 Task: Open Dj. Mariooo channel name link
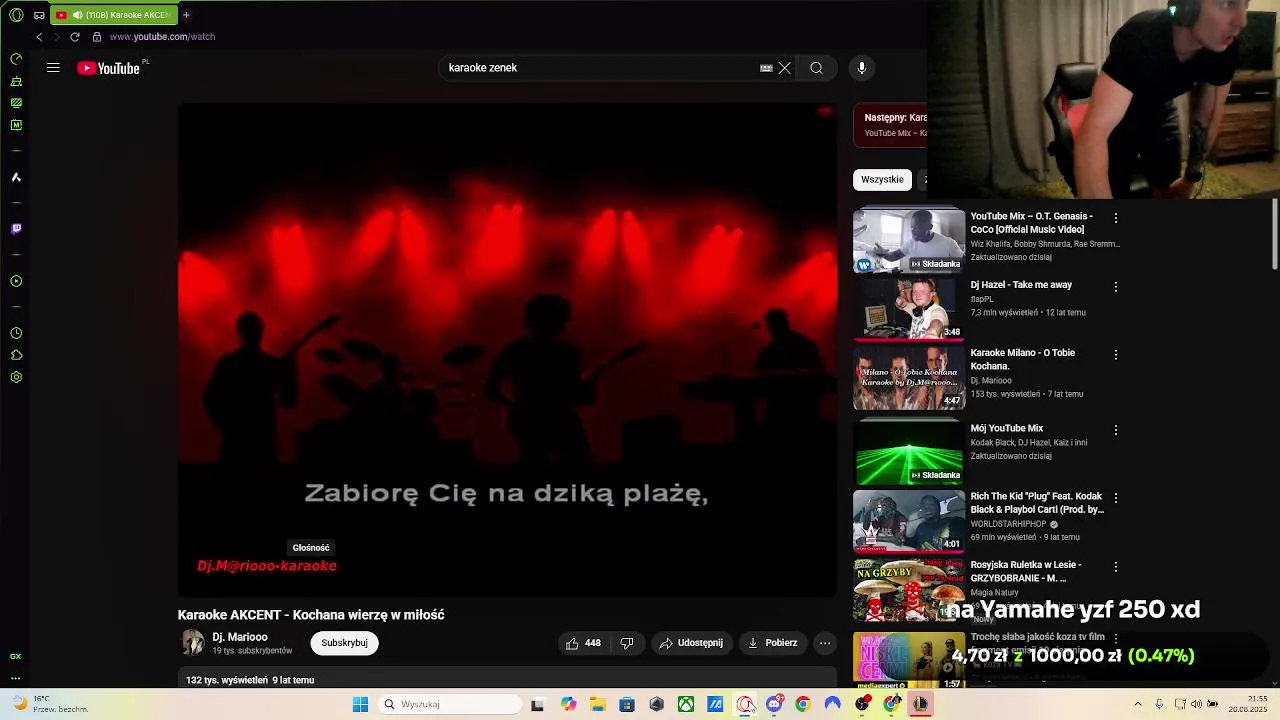[240, 637]
